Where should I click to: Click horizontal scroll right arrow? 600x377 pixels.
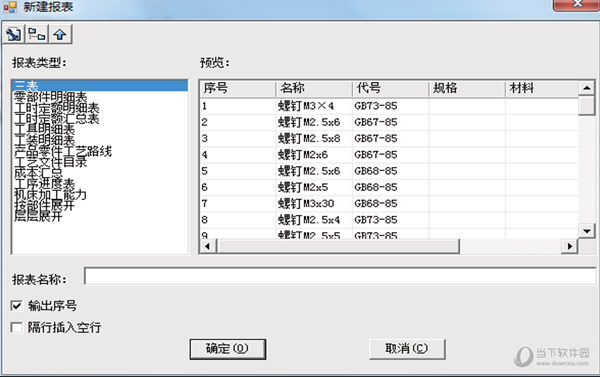tap(569, 246)
